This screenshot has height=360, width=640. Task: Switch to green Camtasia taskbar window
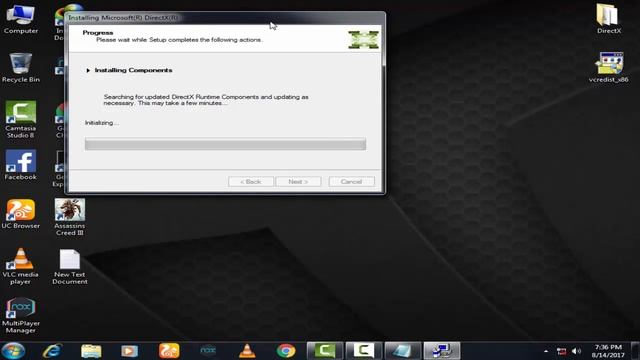325,351
